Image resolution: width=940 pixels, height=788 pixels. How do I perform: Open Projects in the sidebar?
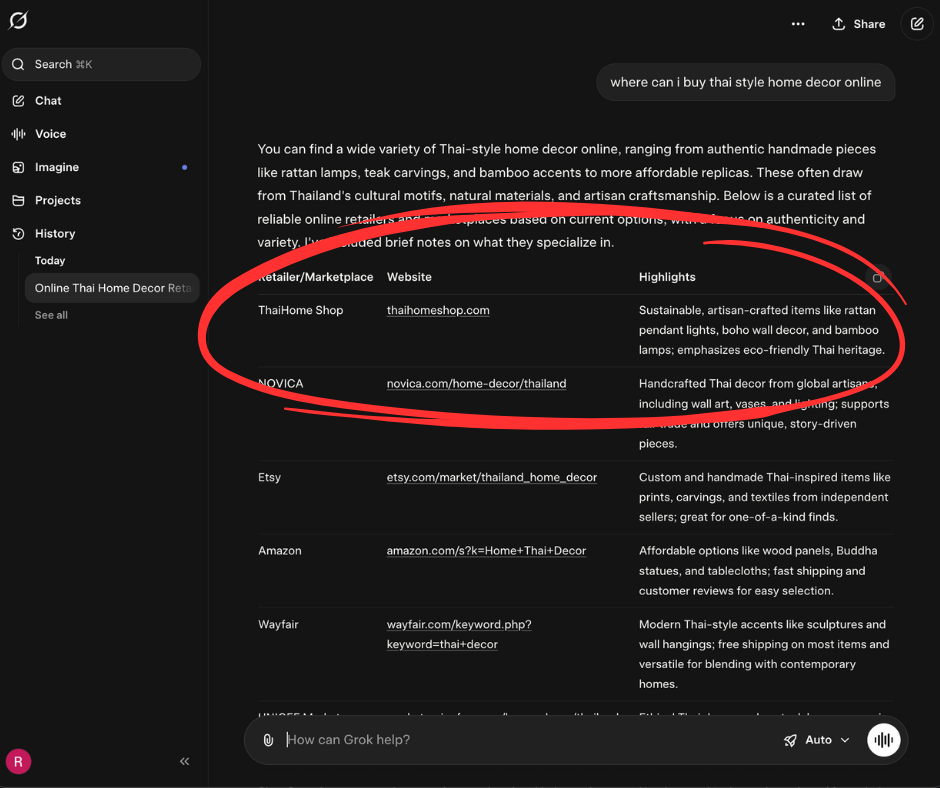(x=58, y=200)
